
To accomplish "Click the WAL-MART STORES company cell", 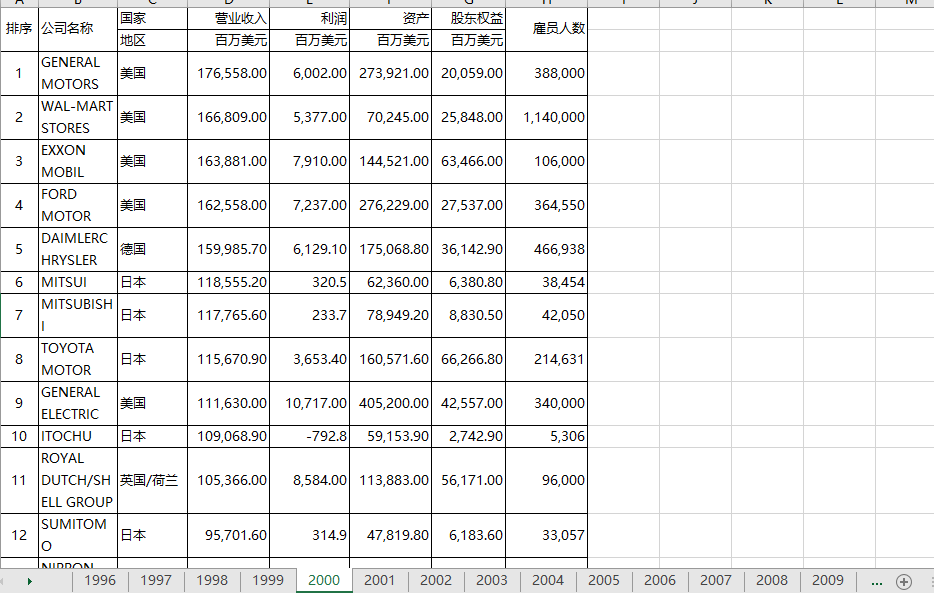I will coord(78,117).
